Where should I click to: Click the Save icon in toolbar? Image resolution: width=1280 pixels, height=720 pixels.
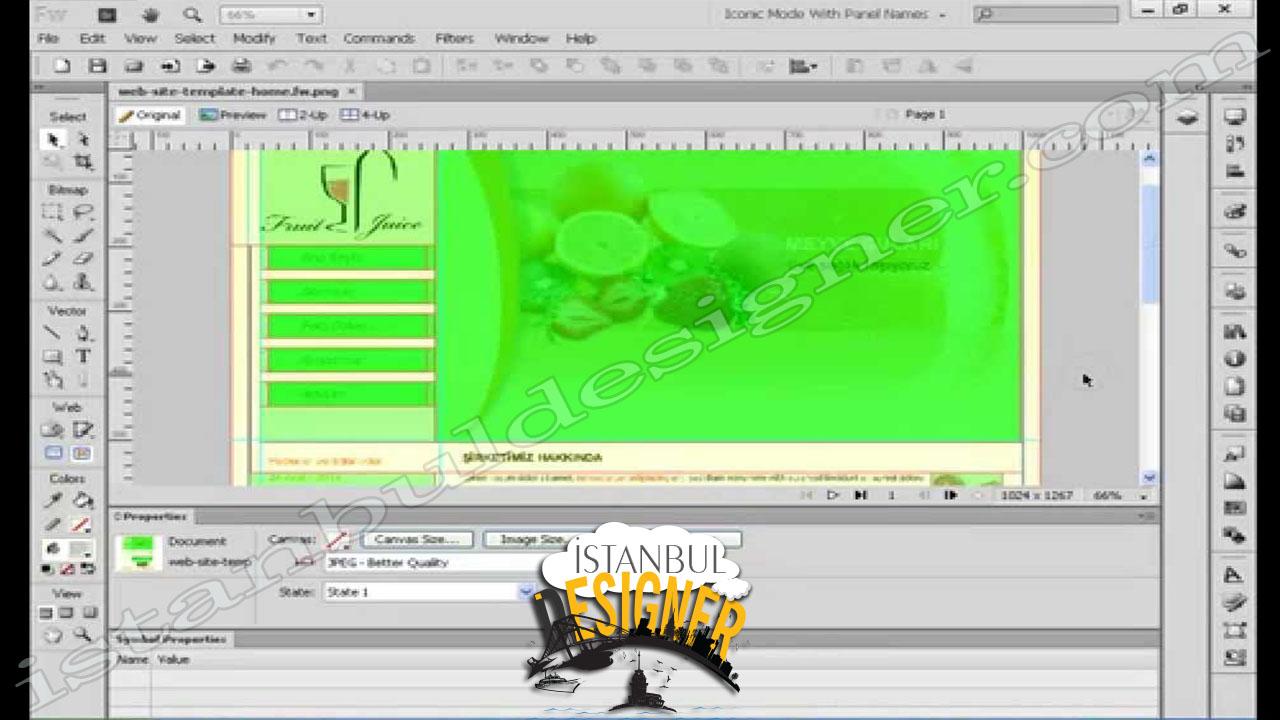97,66
